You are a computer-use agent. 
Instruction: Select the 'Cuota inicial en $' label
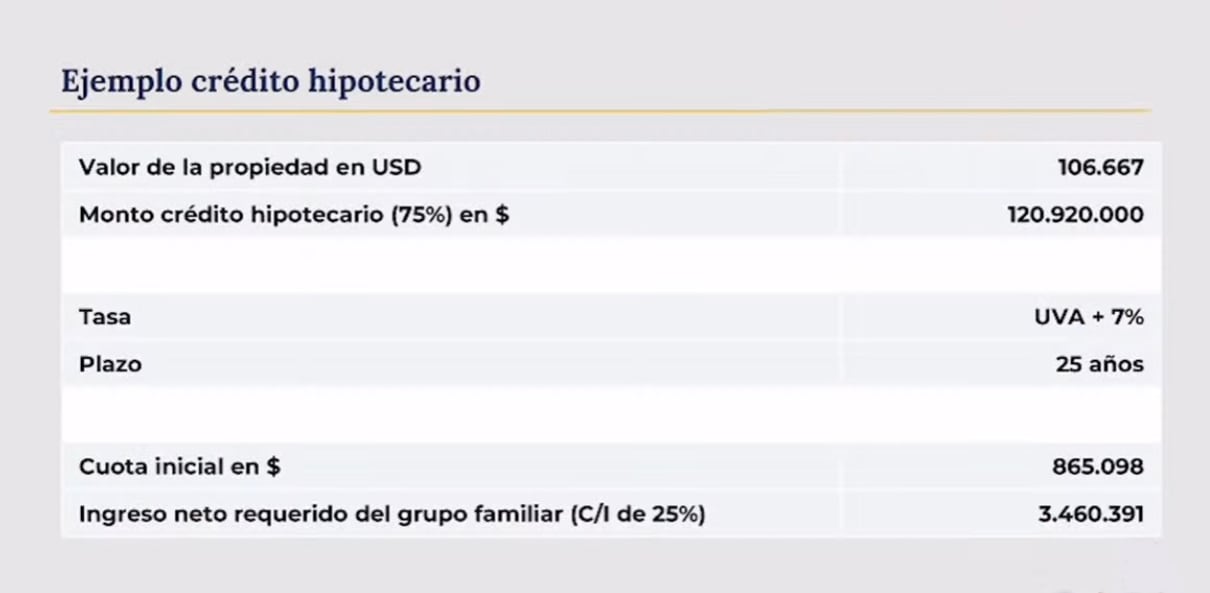(180, 467)
